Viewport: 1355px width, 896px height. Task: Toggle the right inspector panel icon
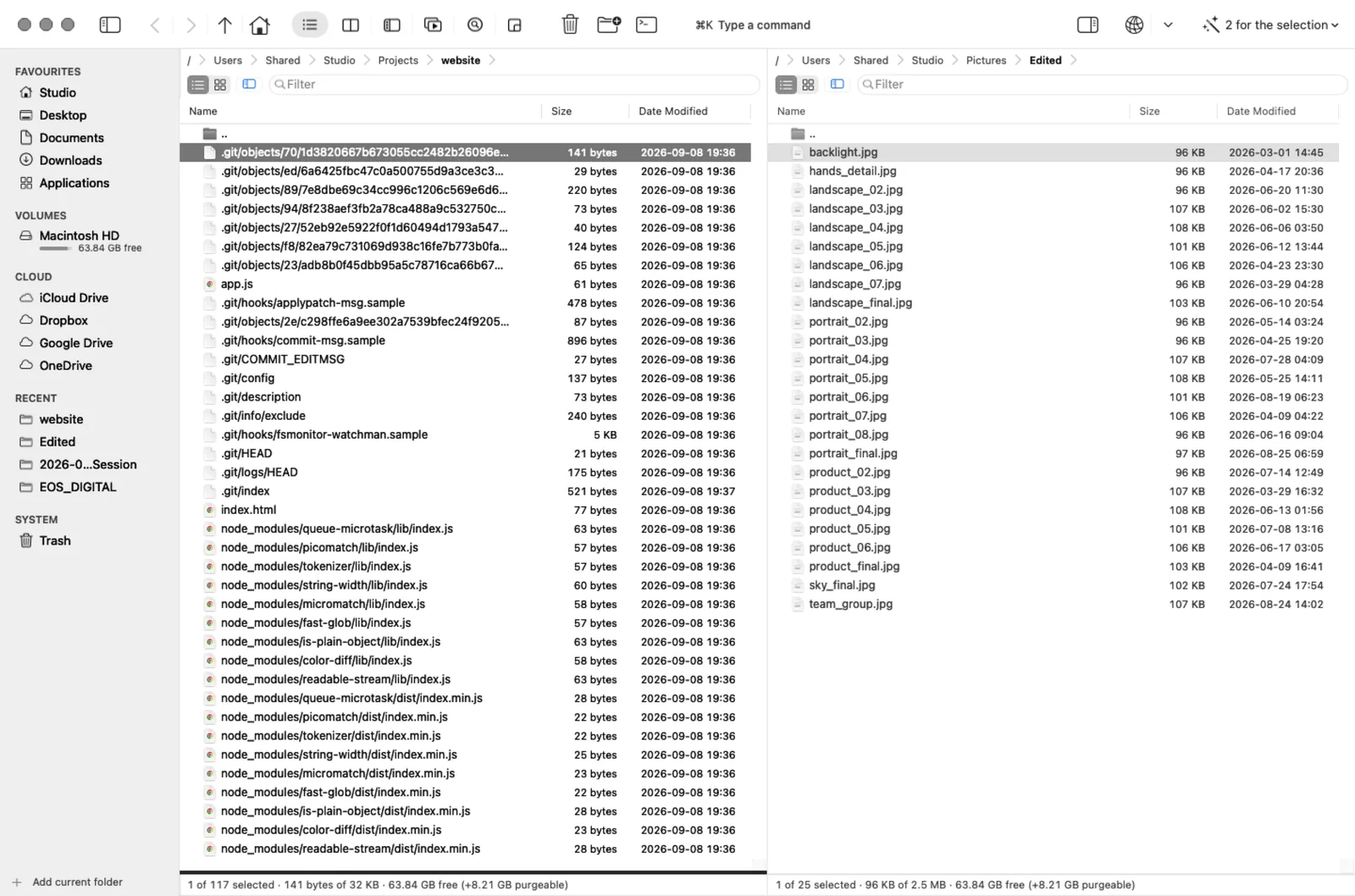pos(1088,25)
